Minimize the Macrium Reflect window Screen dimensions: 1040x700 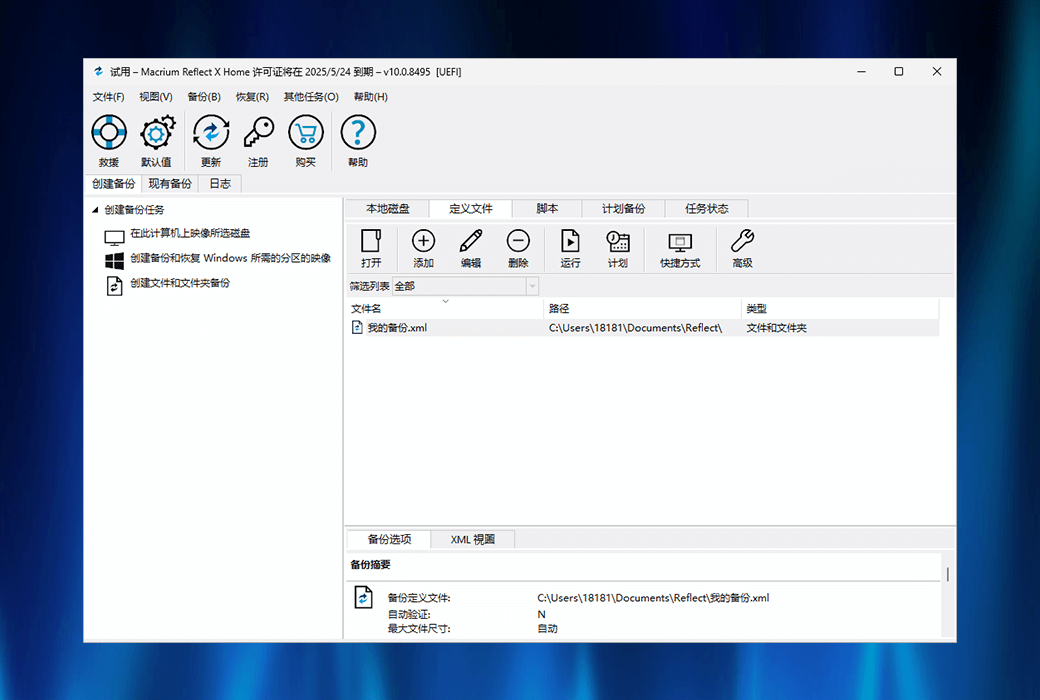pyautogui.click(x=861, y=72)
